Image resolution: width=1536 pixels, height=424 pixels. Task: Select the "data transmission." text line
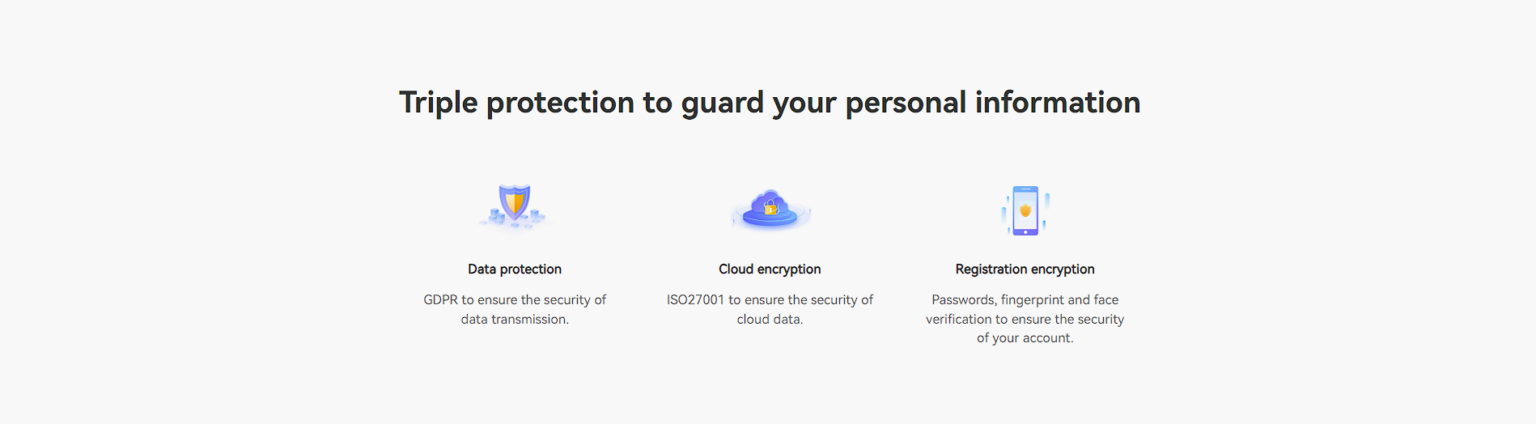point(514,319)
